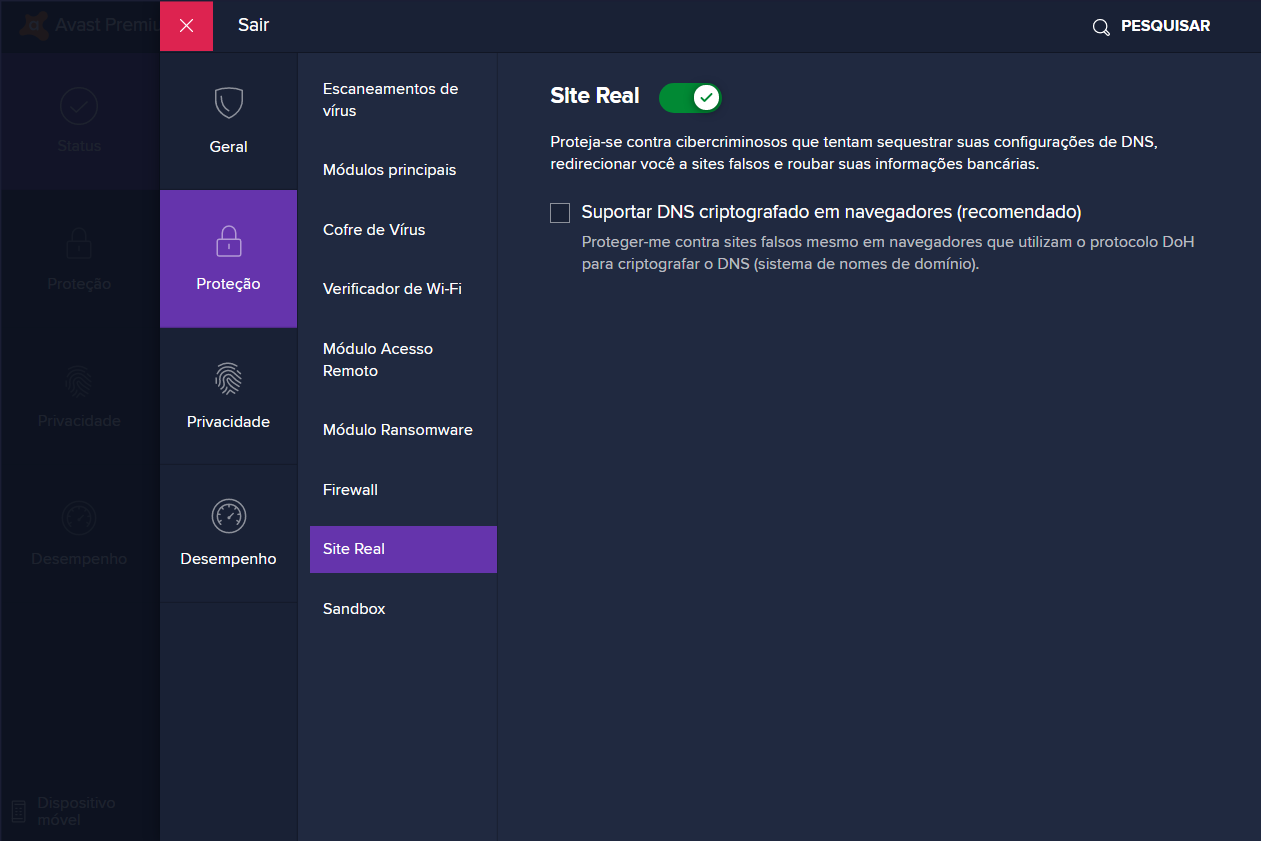Close settings with the red X
This screenshot has width=1261, height=841.
pos(186,26)
